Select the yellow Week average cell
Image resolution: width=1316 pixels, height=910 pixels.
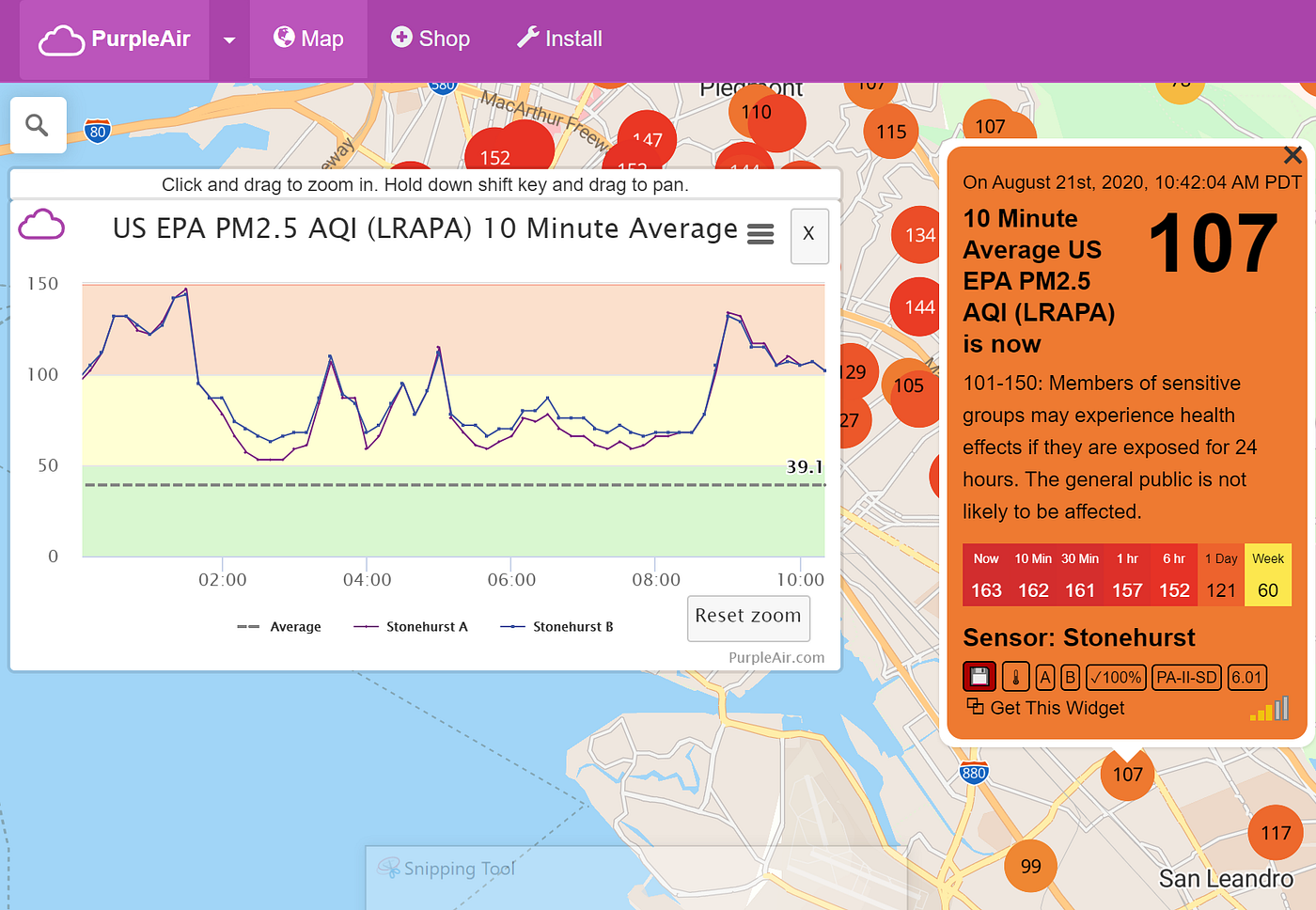pyautogui.click(x=1267, y=575)
